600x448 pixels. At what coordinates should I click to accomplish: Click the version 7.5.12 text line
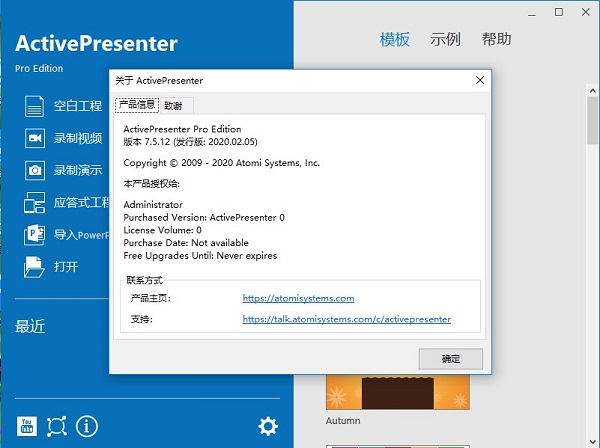point(190,142)
